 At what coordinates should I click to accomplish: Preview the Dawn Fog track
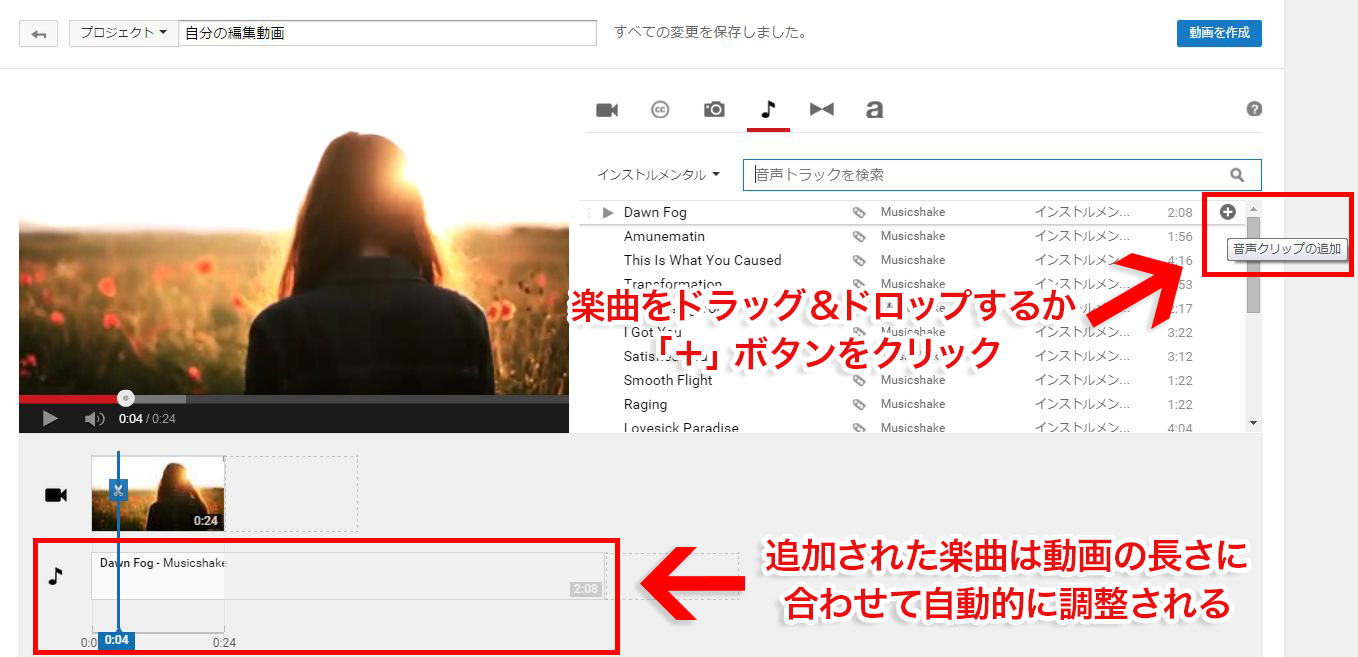tap(608, 212)
